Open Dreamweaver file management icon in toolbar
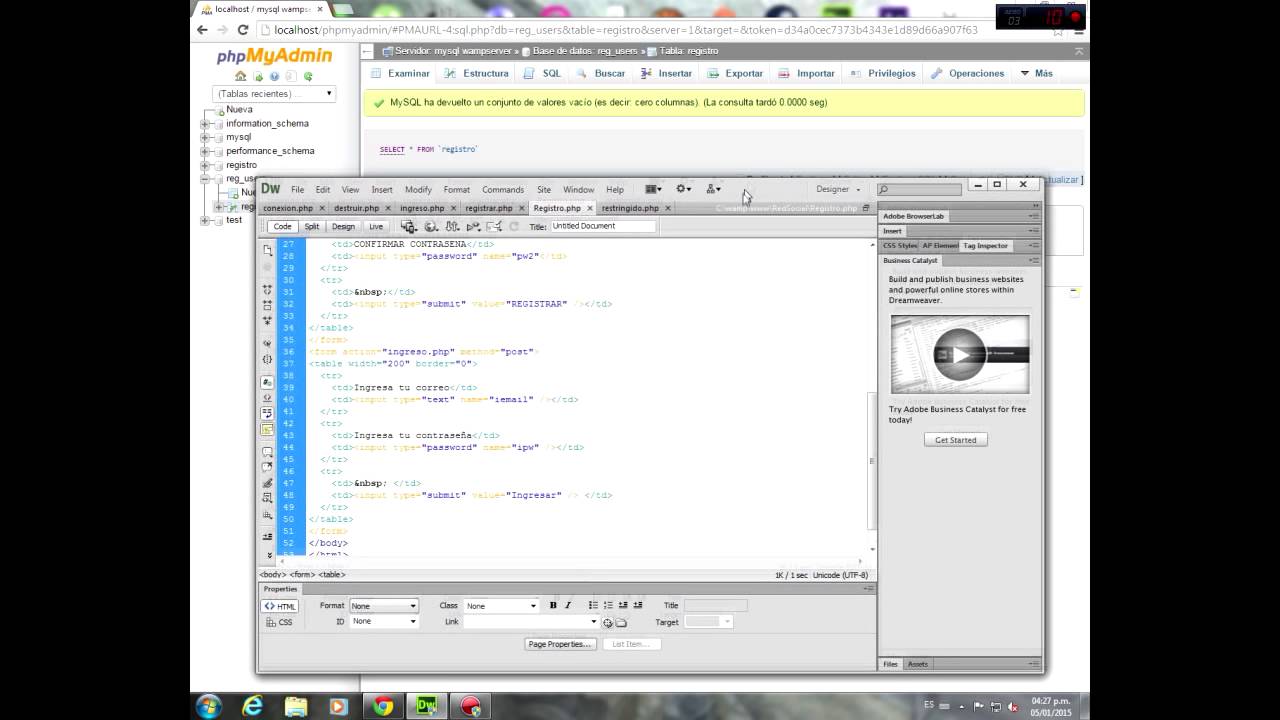This screenshot has height=720, width=1280. pyautogui.click(x=453, y=226)
